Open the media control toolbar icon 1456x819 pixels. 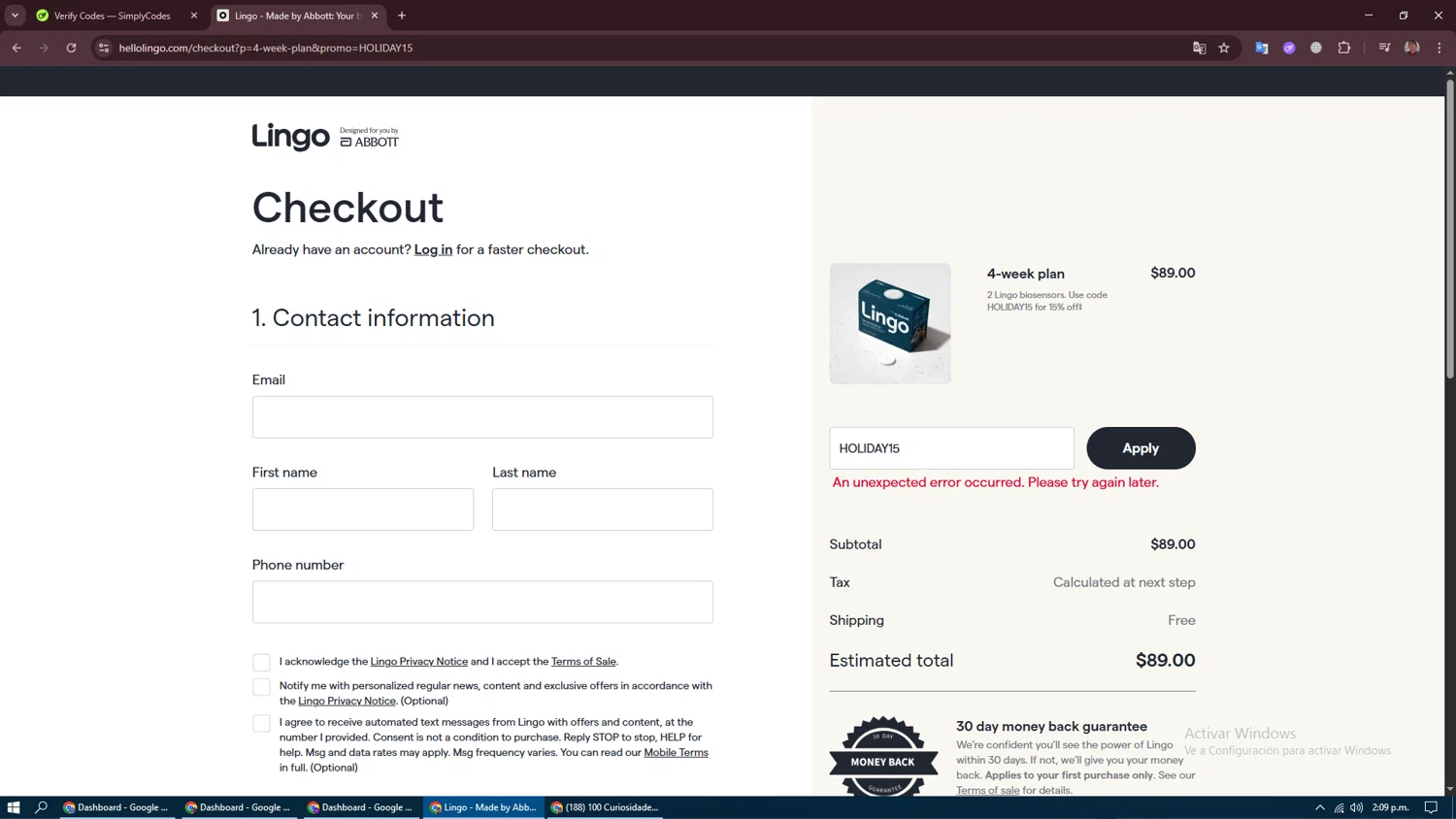(x=1384, y=48)
